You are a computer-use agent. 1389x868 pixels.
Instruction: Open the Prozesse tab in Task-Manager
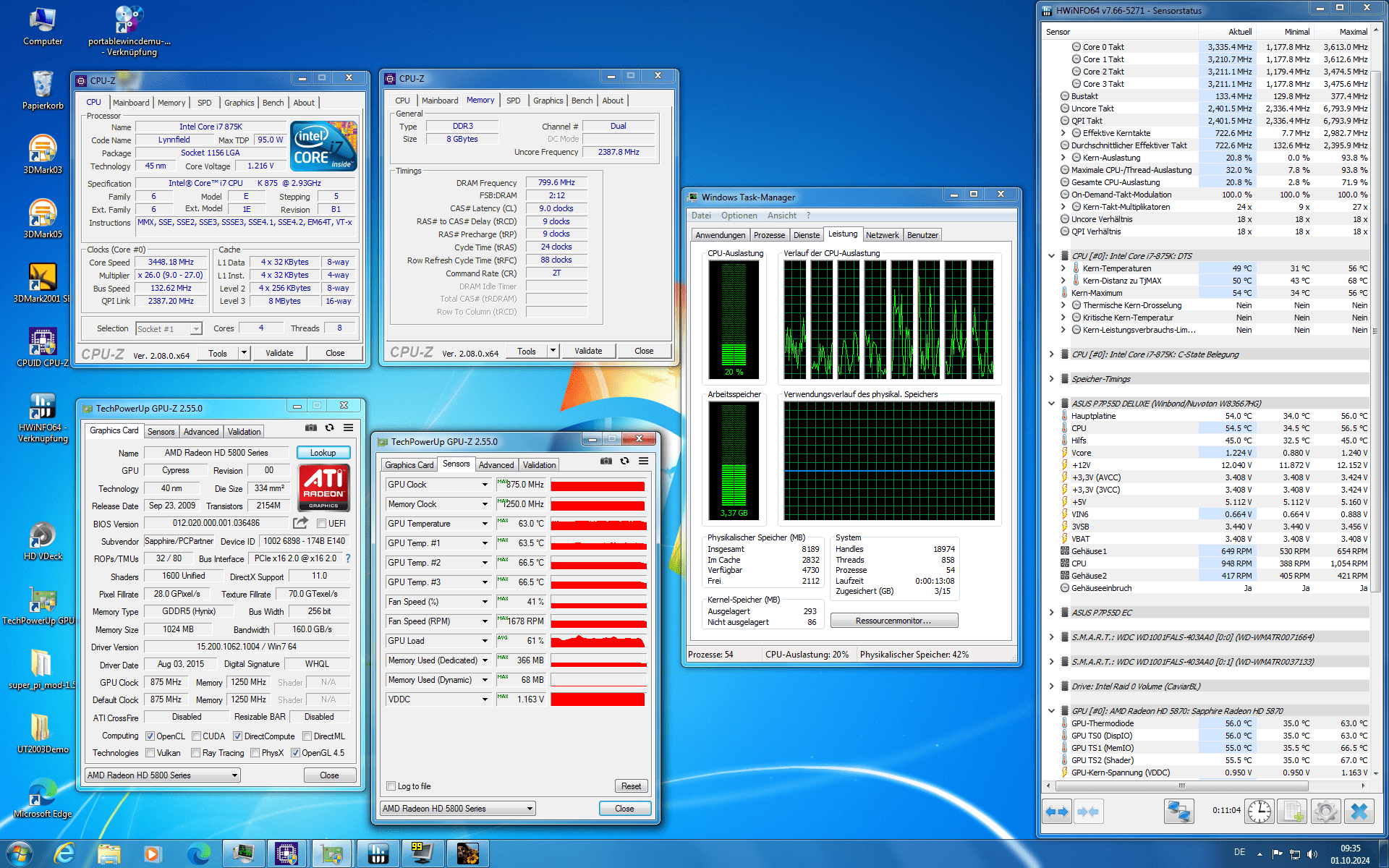(769, 235)
